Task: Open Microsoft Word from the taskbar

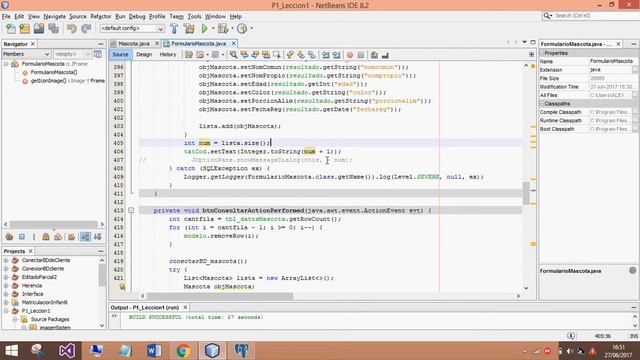Action: click(x=154, y=350)
